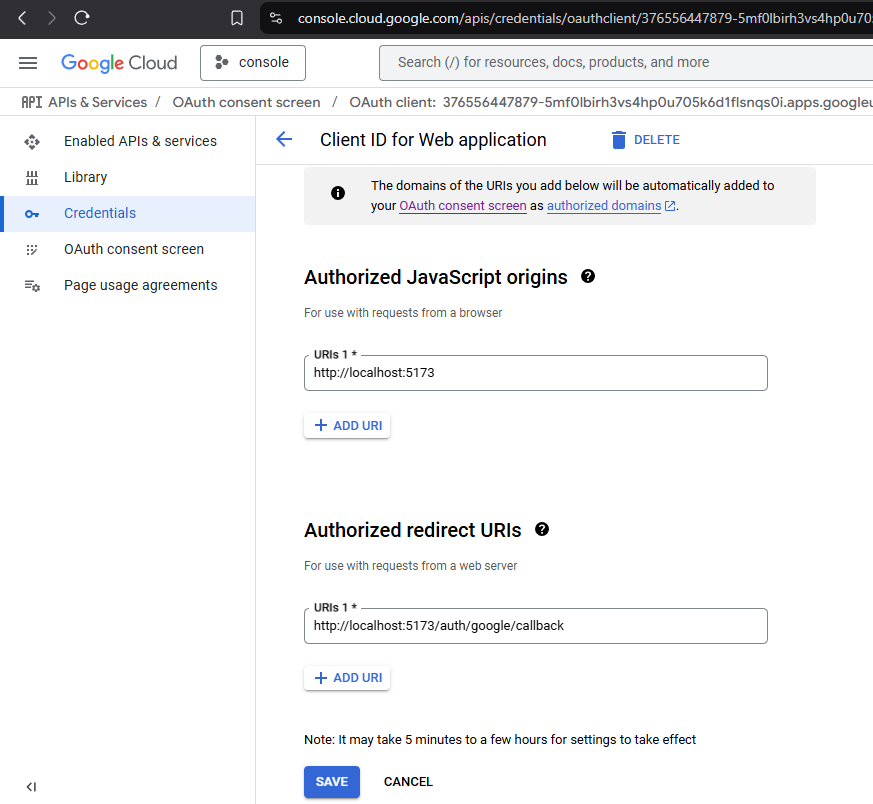The image size is (873, 804).
Task: Click the console URL in address bar
Action: pos(585,18)
